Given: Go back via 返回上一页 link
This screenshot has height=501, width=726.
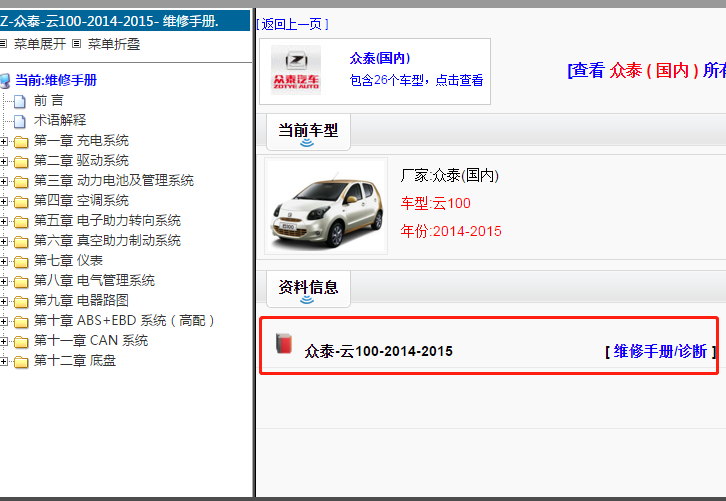Looking at the screenshot, I should point(292,24).
